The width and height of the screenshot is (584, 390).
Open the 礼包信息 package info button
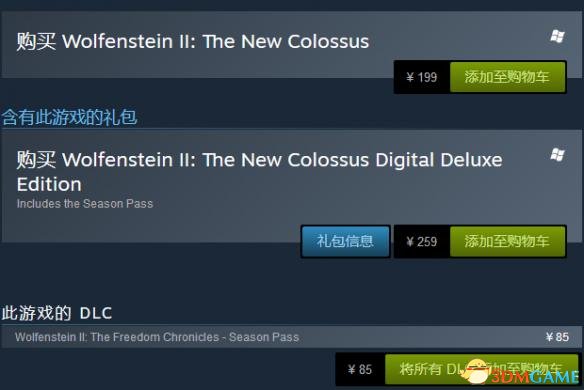(345, 241)
